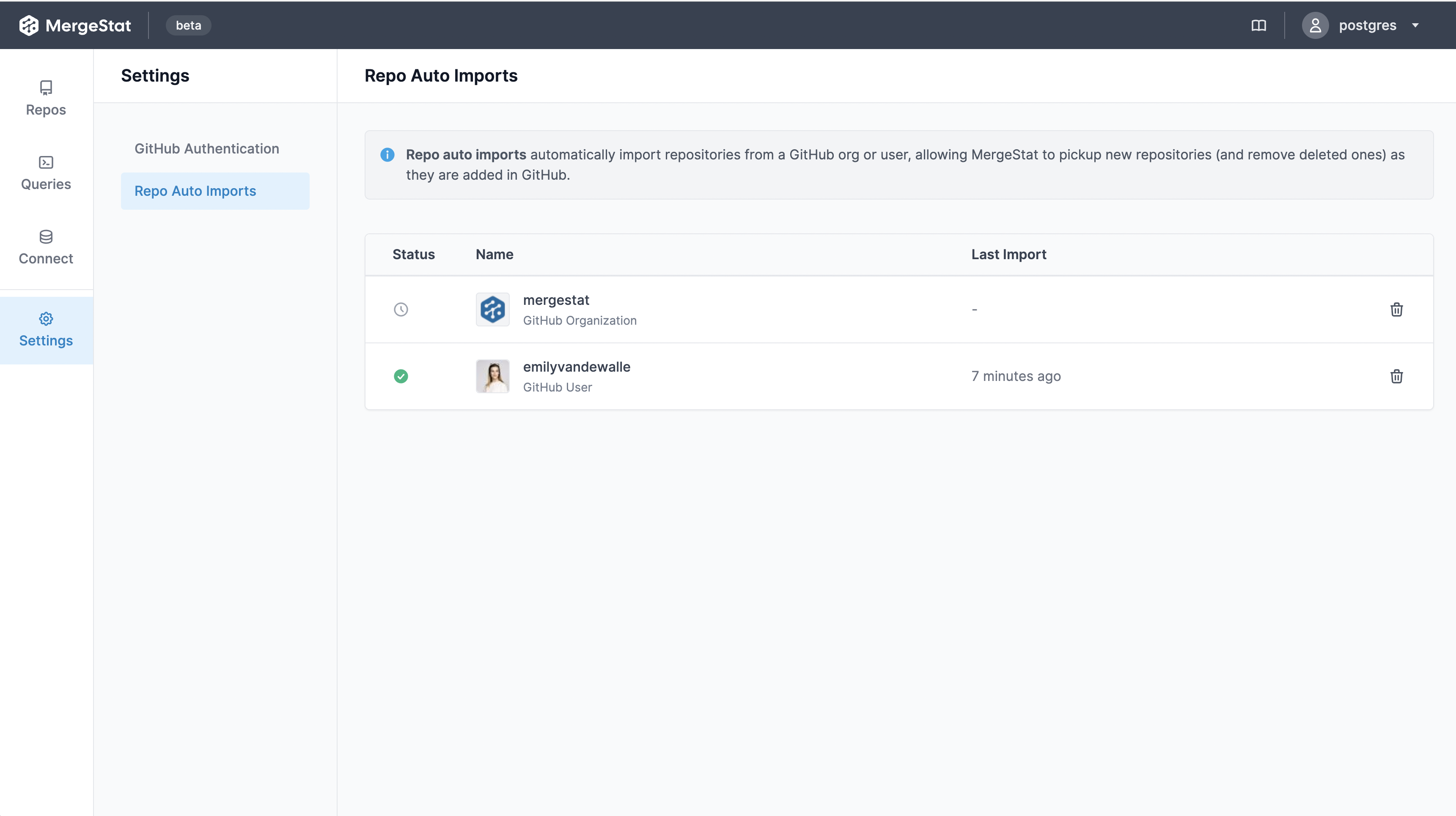Open the Repos section in the sidebar
This screenshot has width=1456, height=816.
point(46,97)
